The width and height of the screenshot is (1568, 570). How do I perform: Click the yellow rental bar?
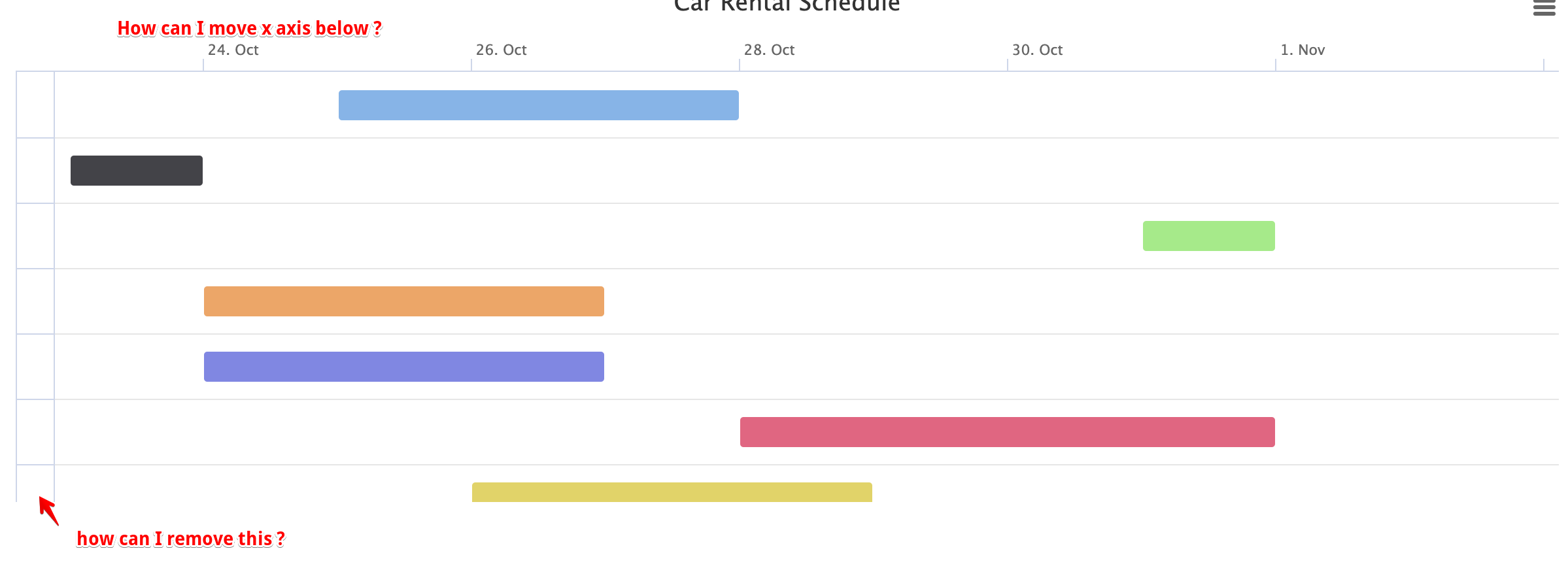point(672,492)
